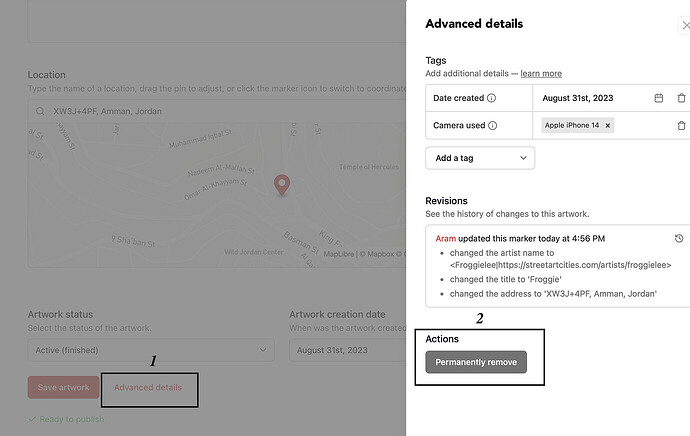Click the 'Actions' heading
The image size is (690, 436).
(x=442, y=339)
